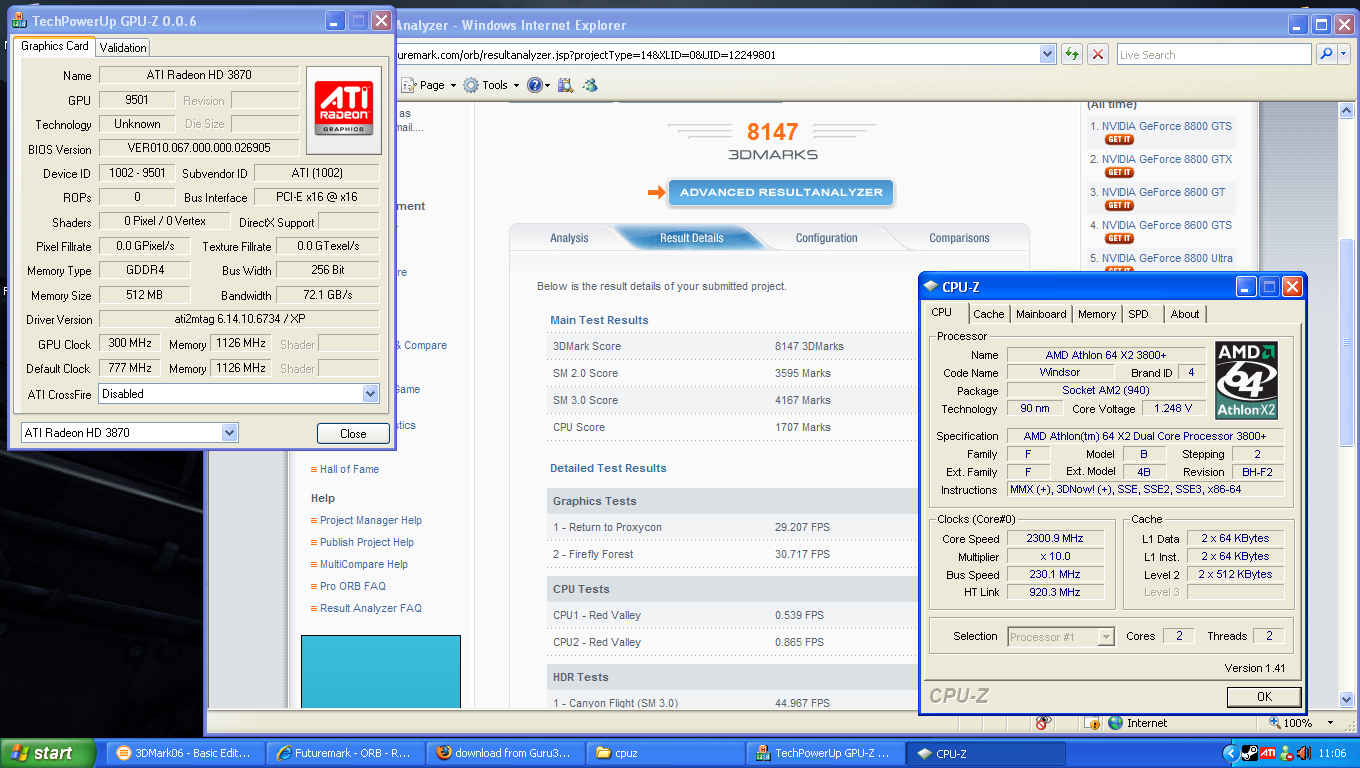Switch to the Comparisons tab on the results page

point(959,238)
